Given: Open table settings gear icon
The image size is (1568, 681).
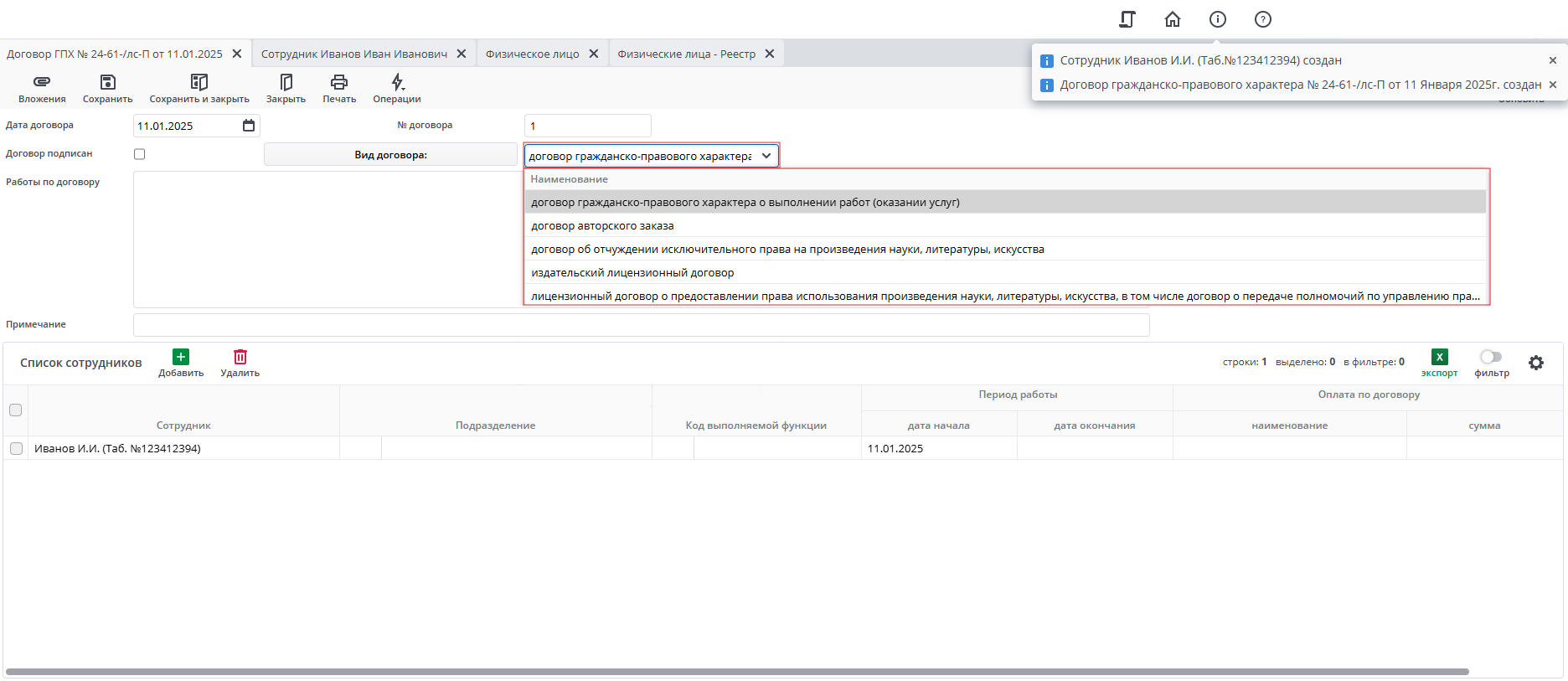Looking at the screenshot, I should click(x=1535, y=363).
